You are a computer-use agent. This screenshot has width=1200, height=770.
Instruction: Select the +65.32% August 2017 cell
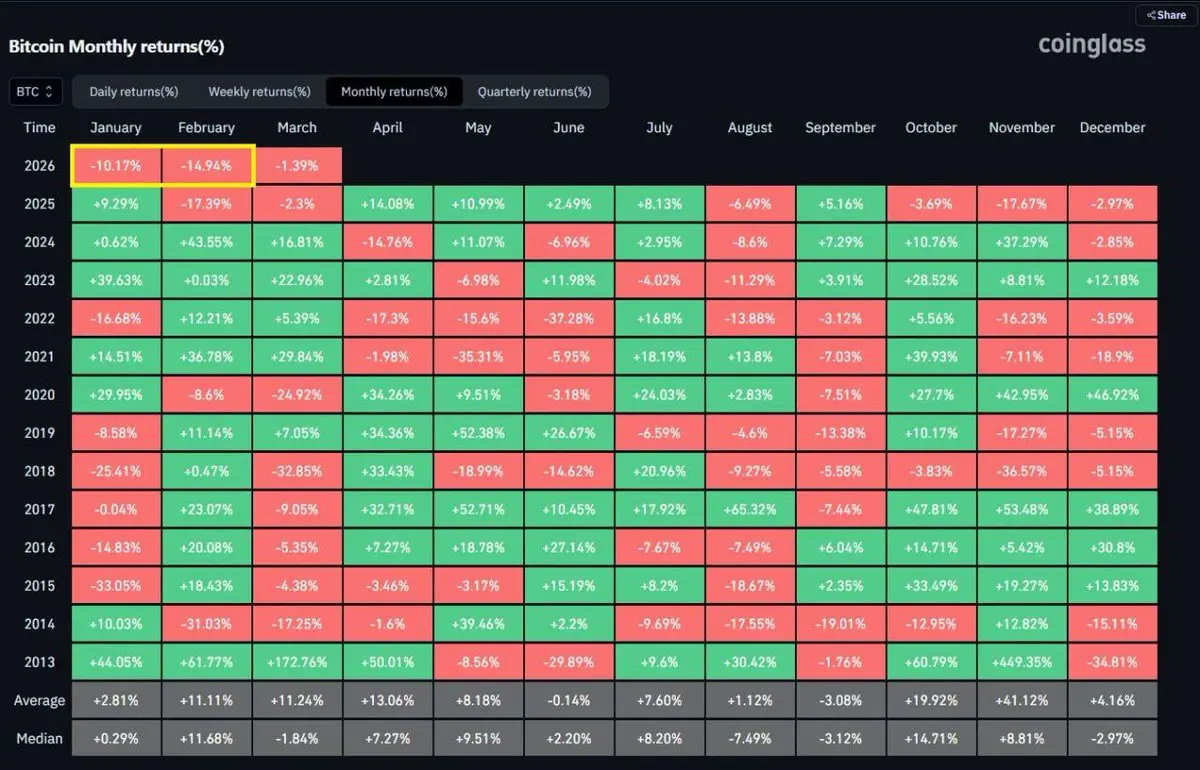pyautogui.click(x=750, y=510)
